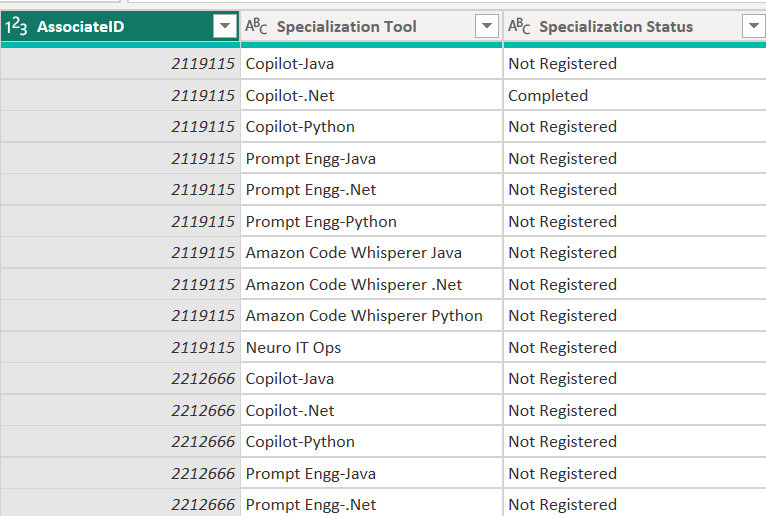This screenshot has width=766, height=516.
Task: Click AssociateID 2212666 beside Copilot-Python
Action: [120, 442]
